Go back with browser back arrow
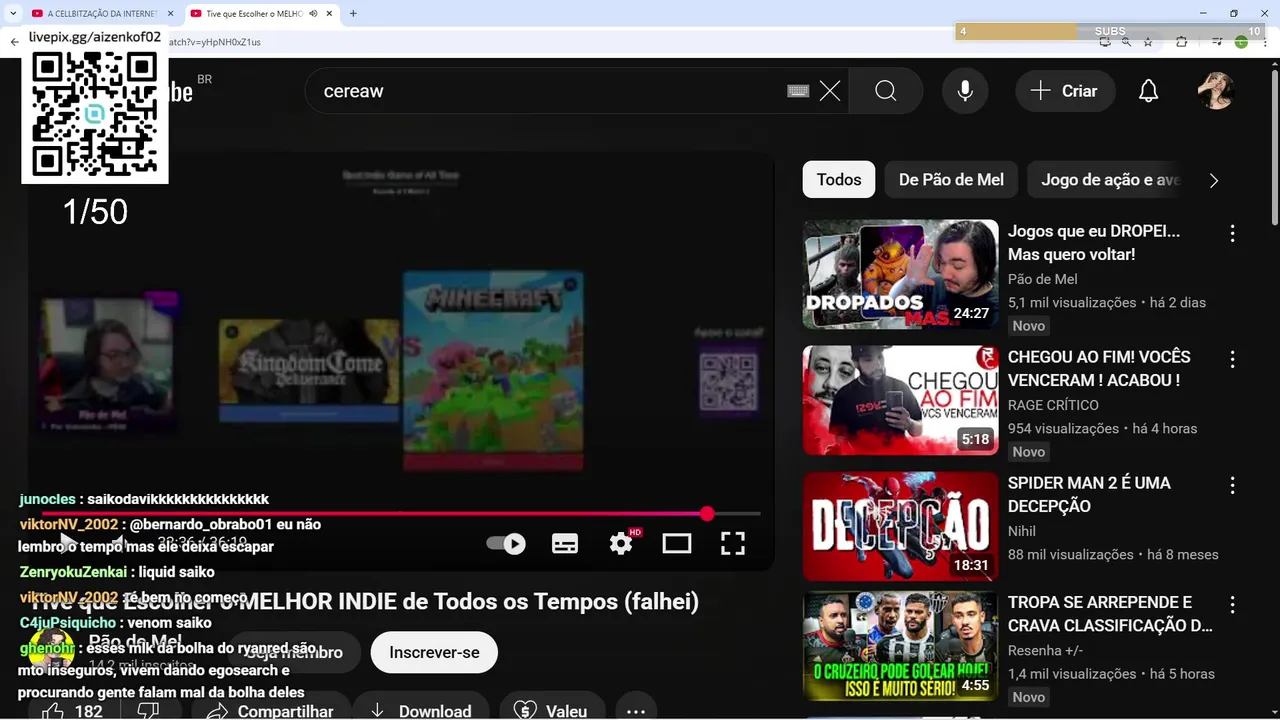The width and height of the screenshot is (1280, 720). (x=14, y=42)
